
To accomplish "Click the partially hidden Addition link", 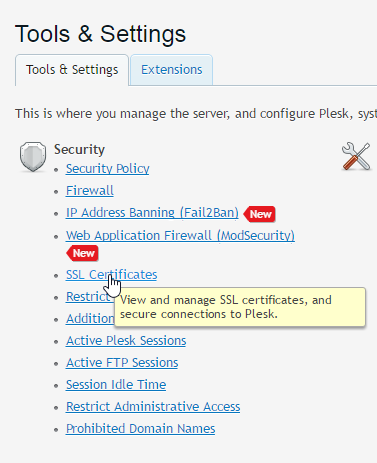I will coord(90,319).
